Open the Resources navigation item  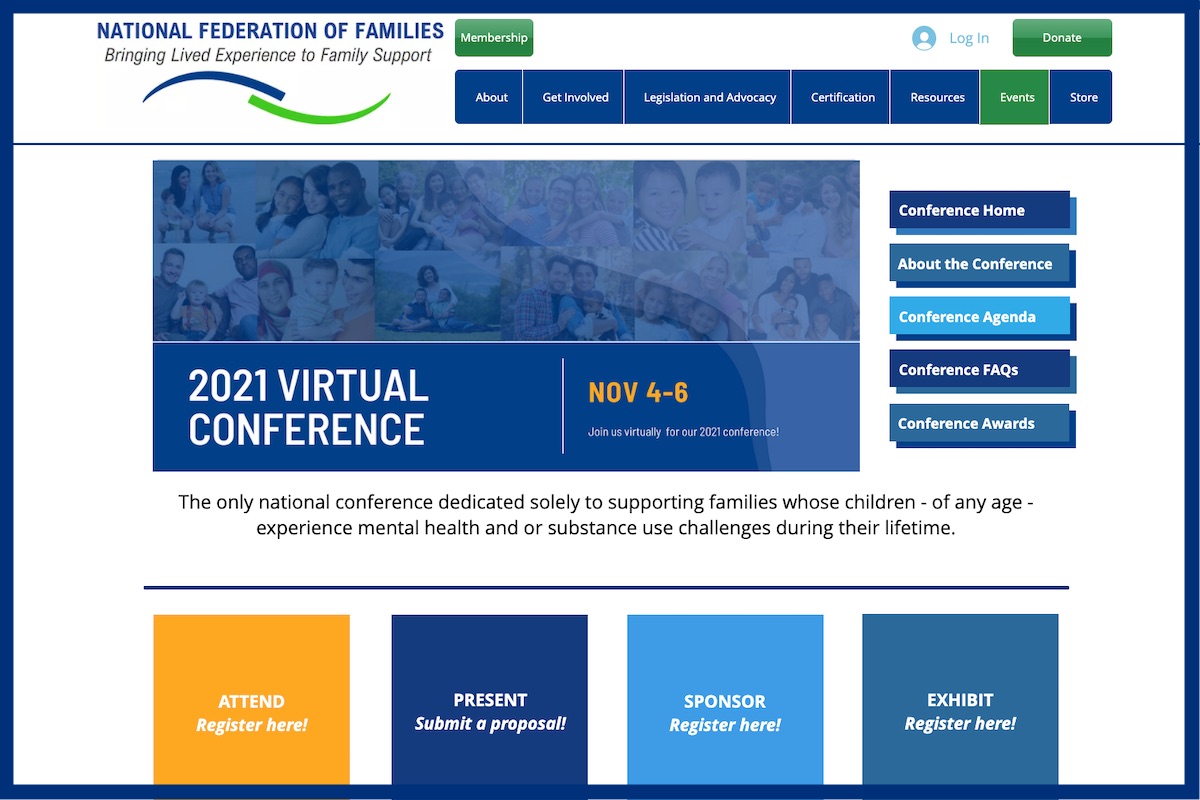[937, 97]
